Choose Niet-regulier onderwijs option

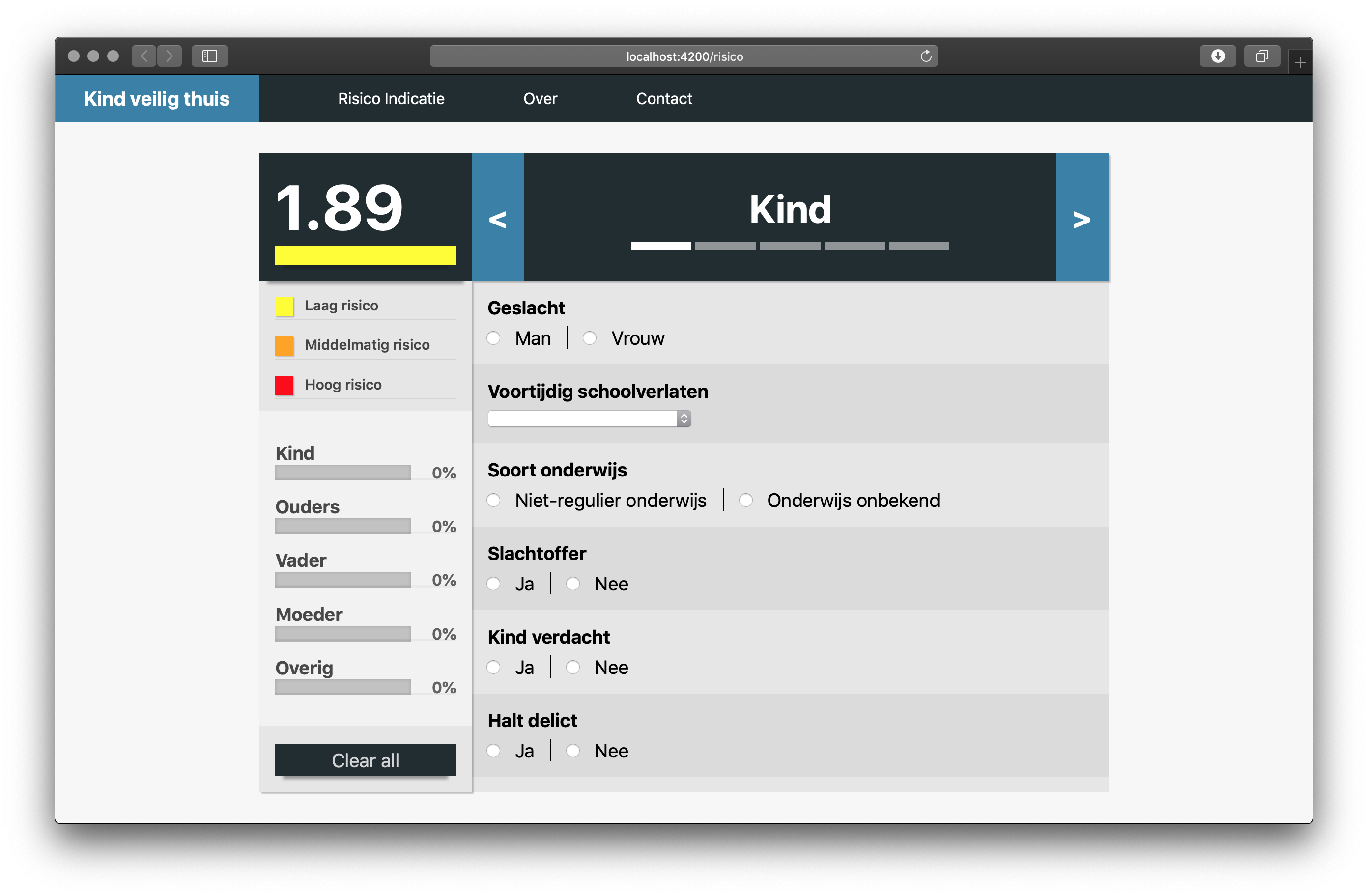(x=493, y=500)
